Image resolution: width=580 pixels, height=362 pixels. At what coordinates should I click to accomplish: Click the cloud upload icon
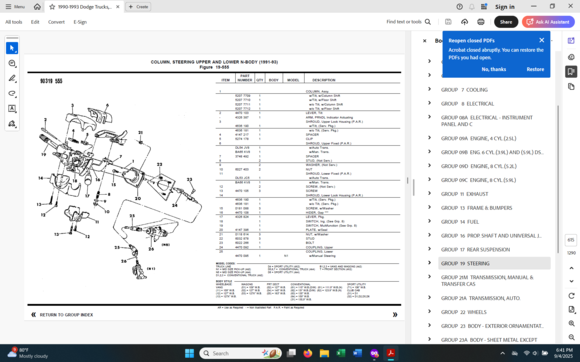pos(464,22)
